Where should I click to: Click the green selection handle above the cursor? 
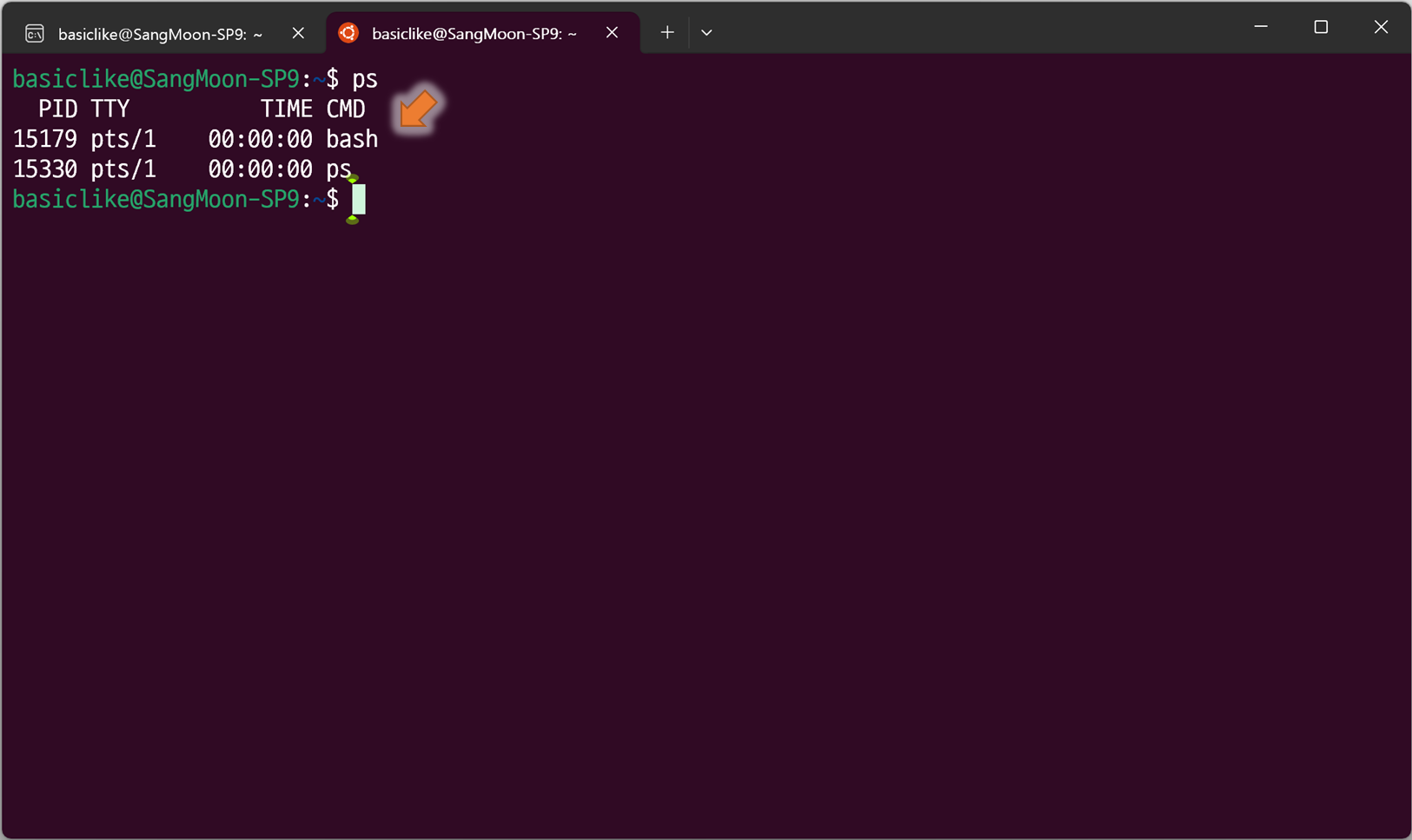(352, 178)
